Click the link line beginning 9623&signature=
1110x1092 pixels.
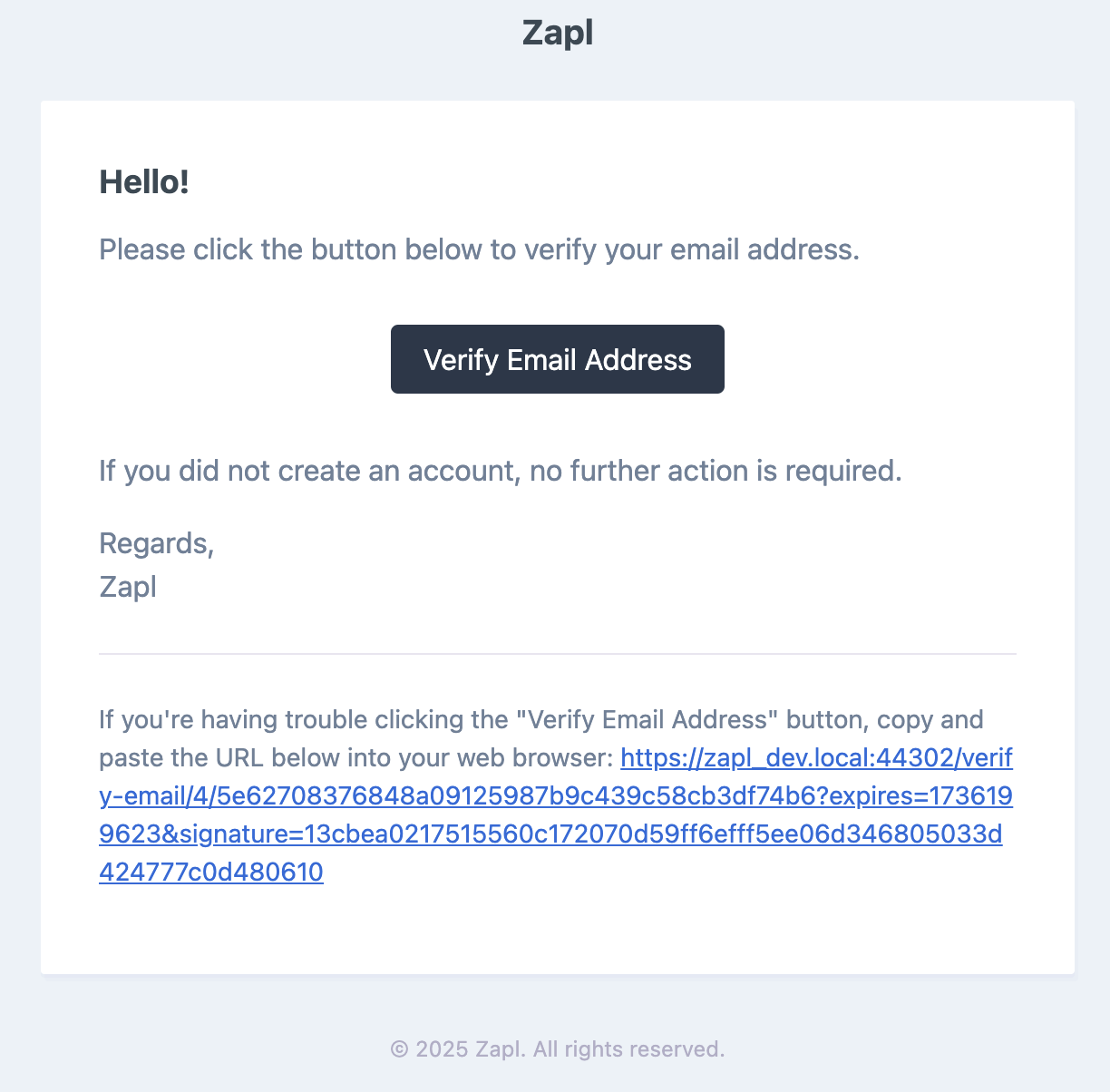click(550, 834)
